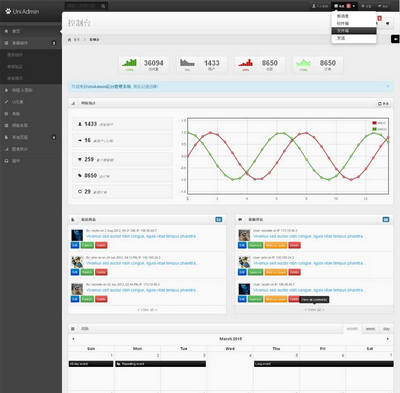
Task: Click the red bar chart beside 8650
Action: click(246, 62)
